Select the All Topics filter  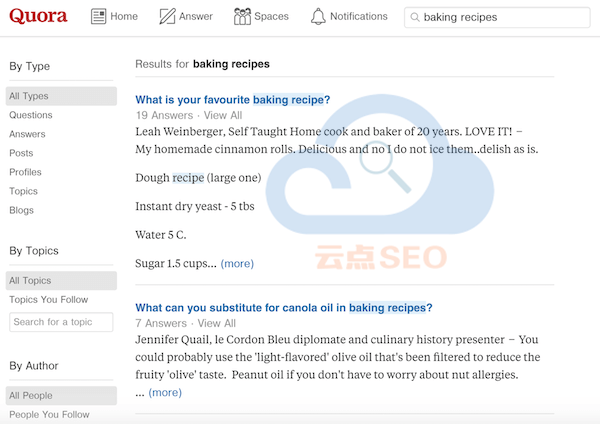[61, 280]
